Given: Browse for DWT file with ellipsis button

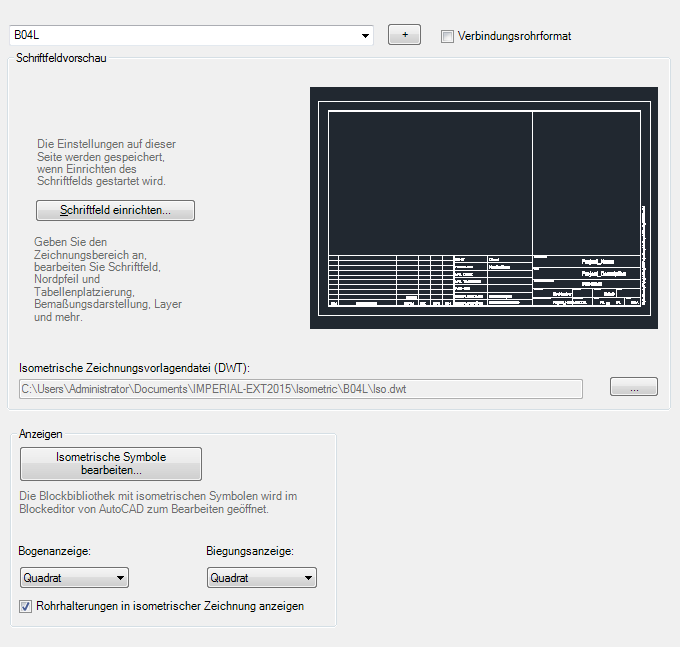Looking at the screenshot, I should coord(634,386).
